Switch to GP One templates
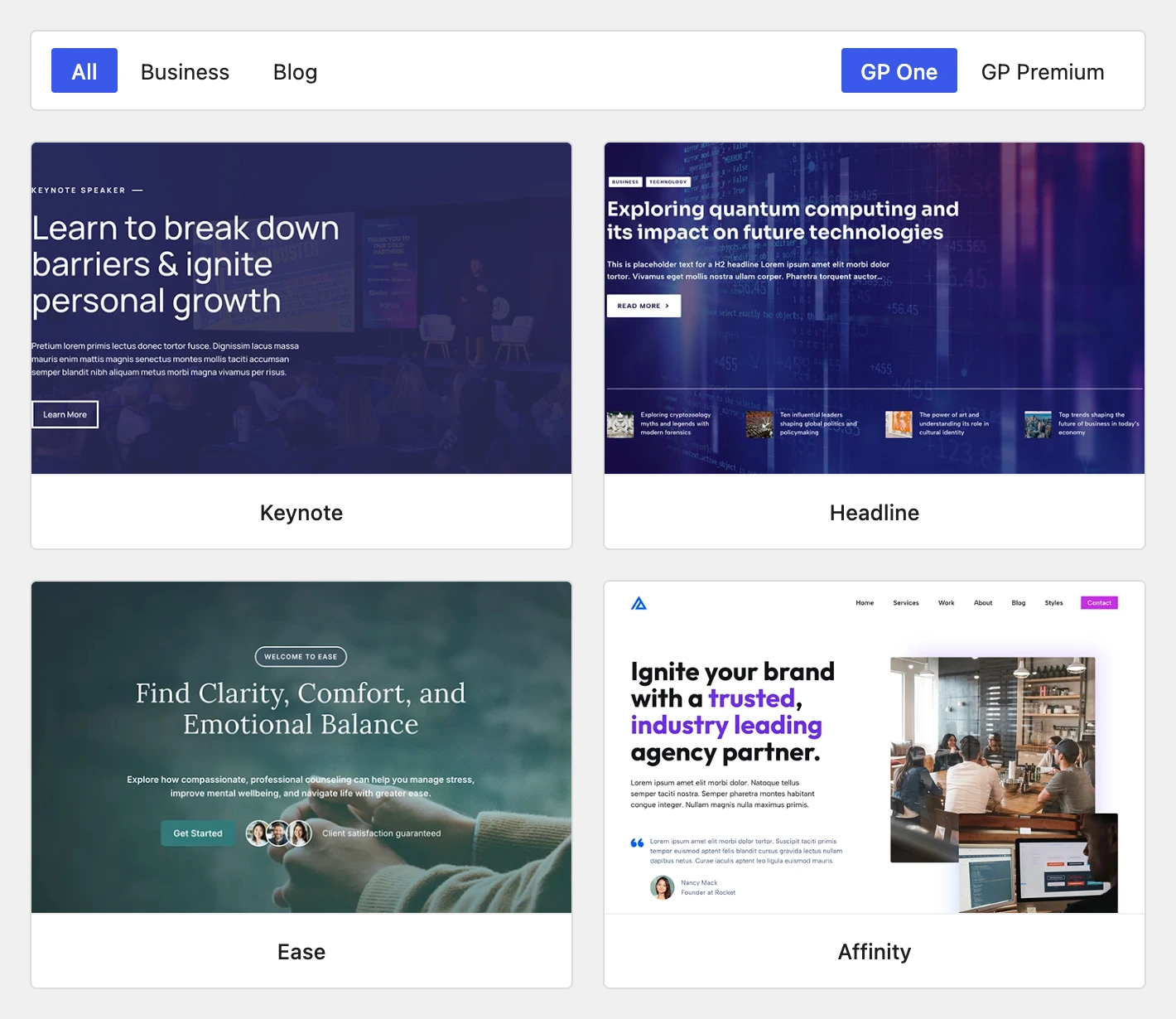This screenshot has width=1176, height=1019. [x=899, y=71]
